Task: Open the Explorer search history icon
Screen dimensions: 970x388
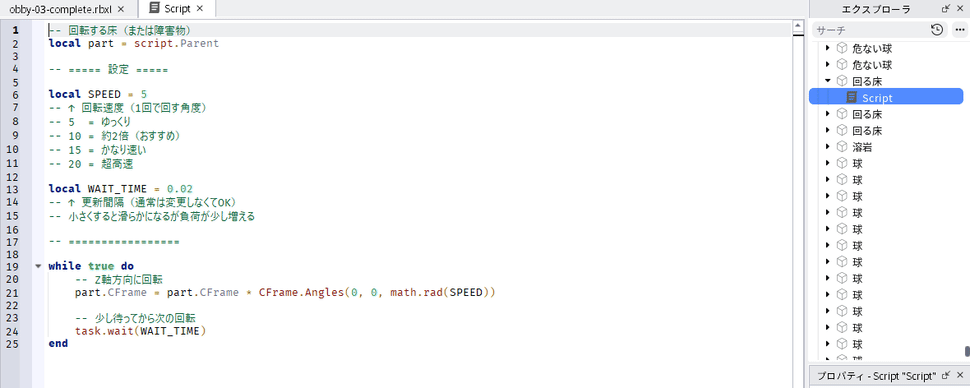Action: (x=937, y=30)
